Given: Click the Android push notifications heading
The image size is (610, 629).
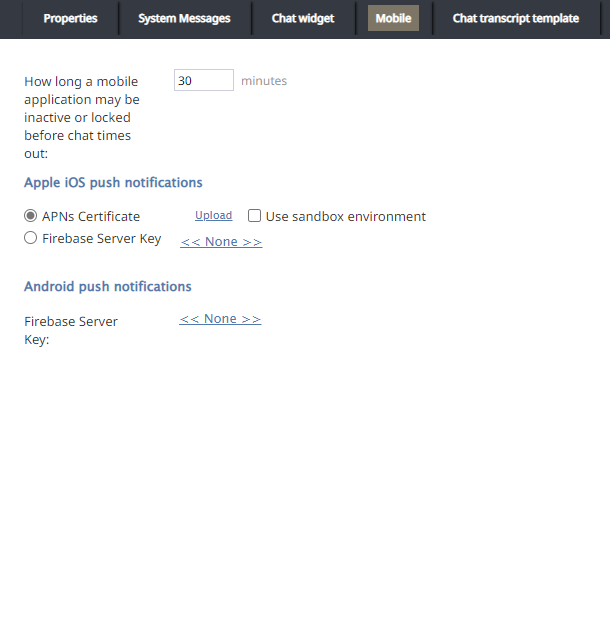Looking at the screenshot, I should [107, 286].
